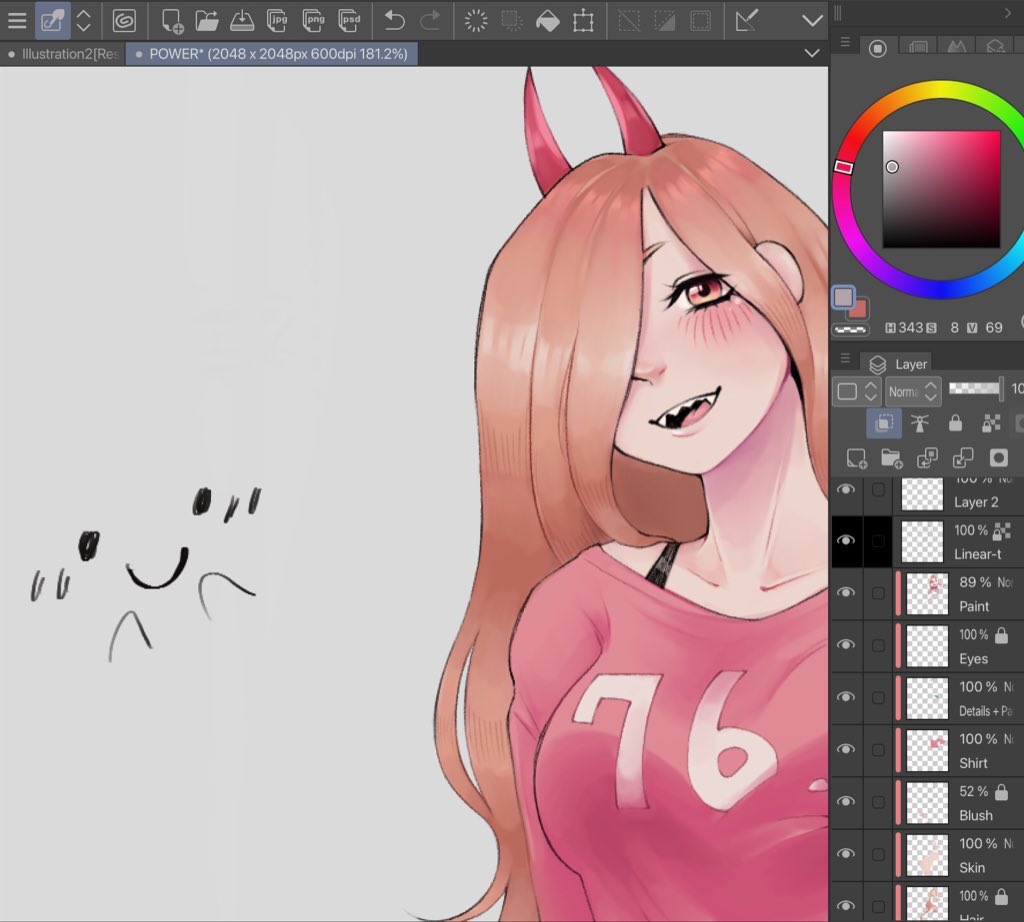Export canvas as psd

pyautogui.click(x=349, y=21)
